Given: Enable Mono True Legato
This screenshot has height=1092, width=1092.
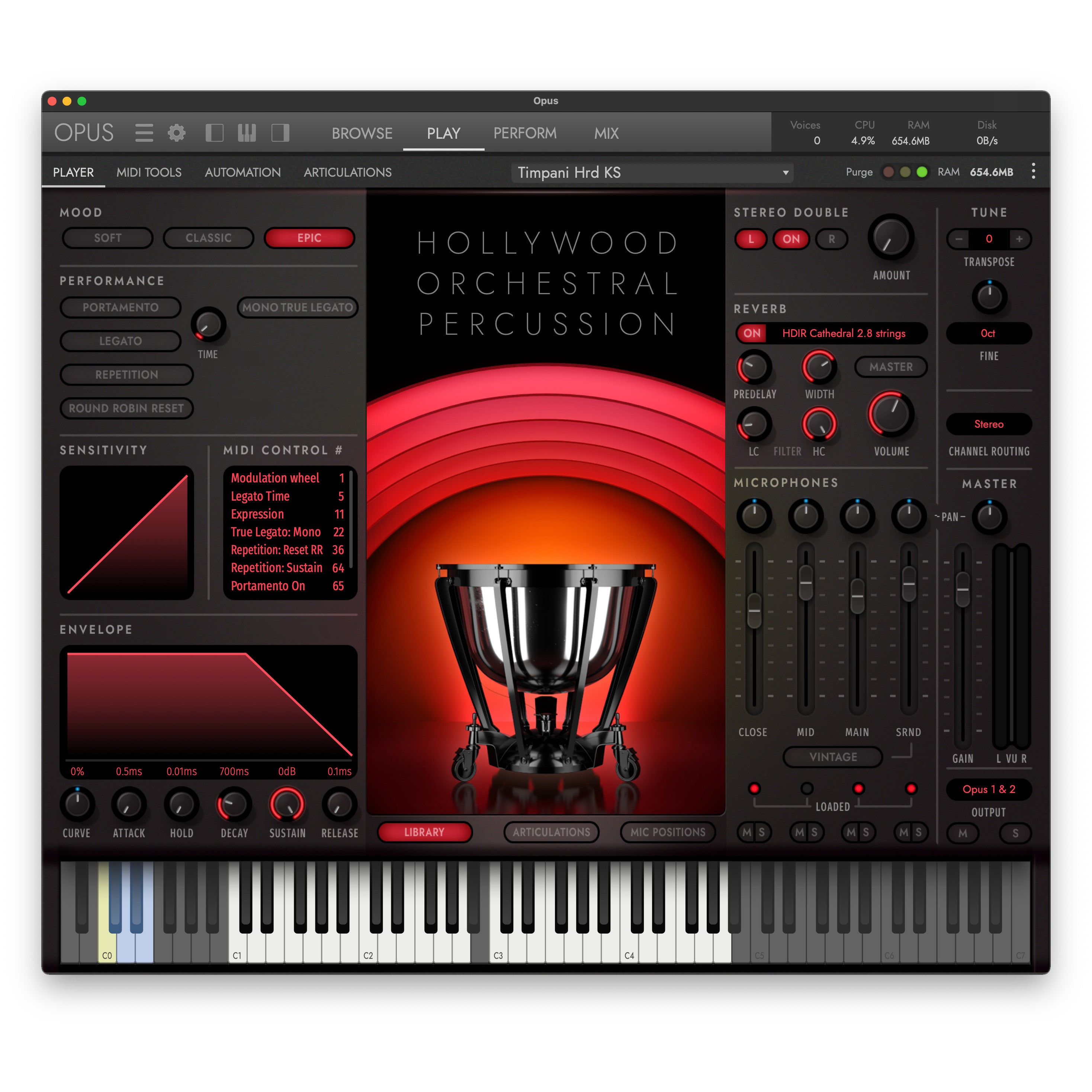Looking at the screenshot, I should [x=297, y=308].
